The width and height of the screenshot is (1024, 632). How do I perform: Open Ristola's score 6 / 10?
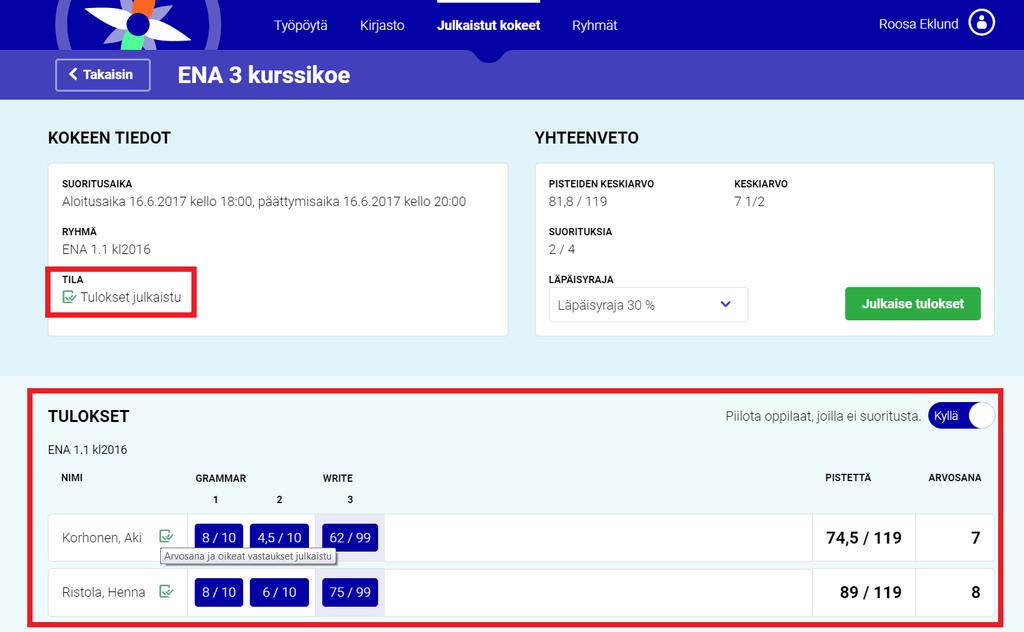280,592
